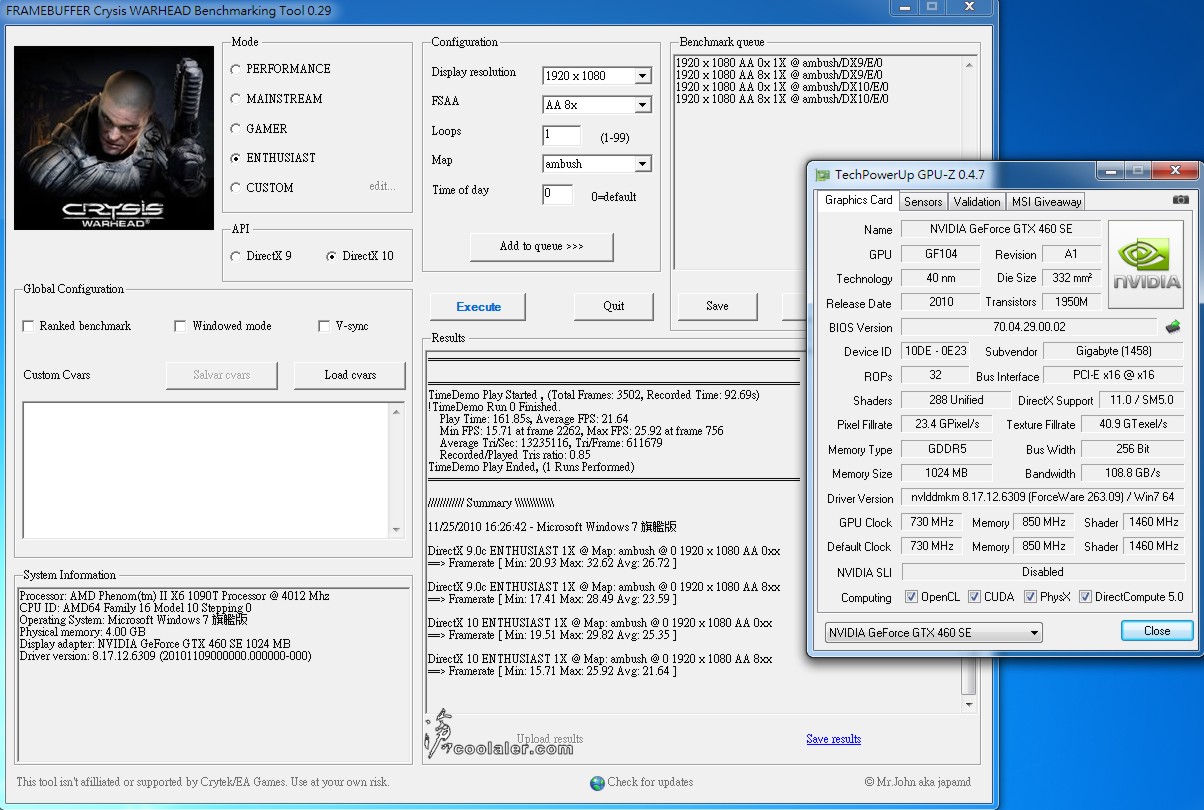Click Save button under benchmark queue
The width and height of the screenshot is (1204, 810).
(717, 306)
